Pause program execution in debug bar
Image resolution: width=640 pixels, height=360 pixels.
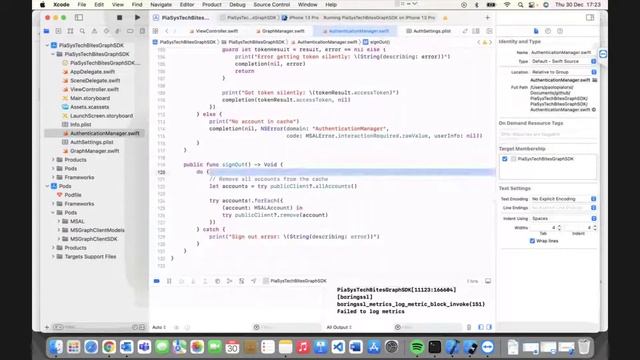click(x=169, y=281)
